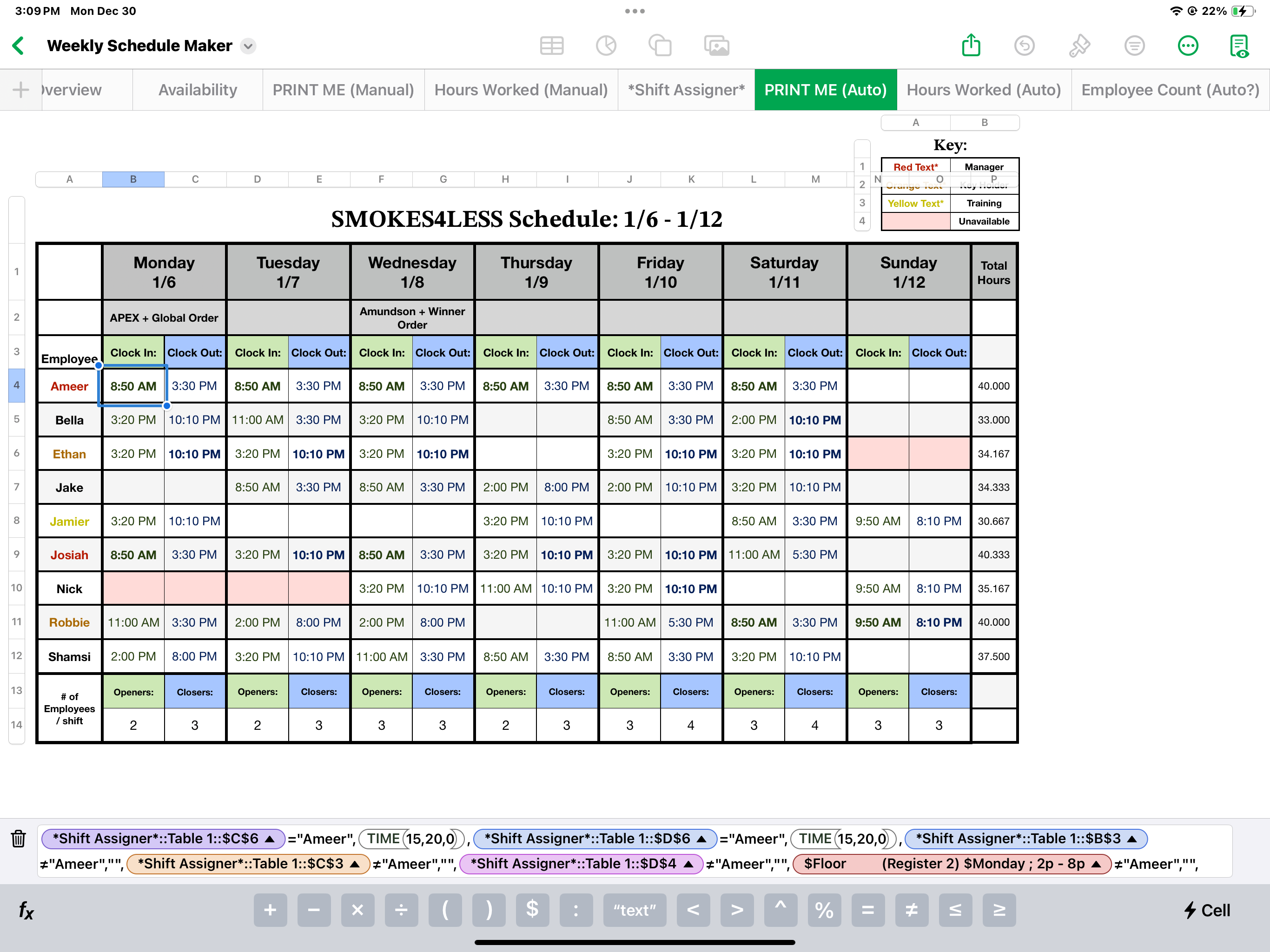Insert a table using the table icon

point(551,46)
